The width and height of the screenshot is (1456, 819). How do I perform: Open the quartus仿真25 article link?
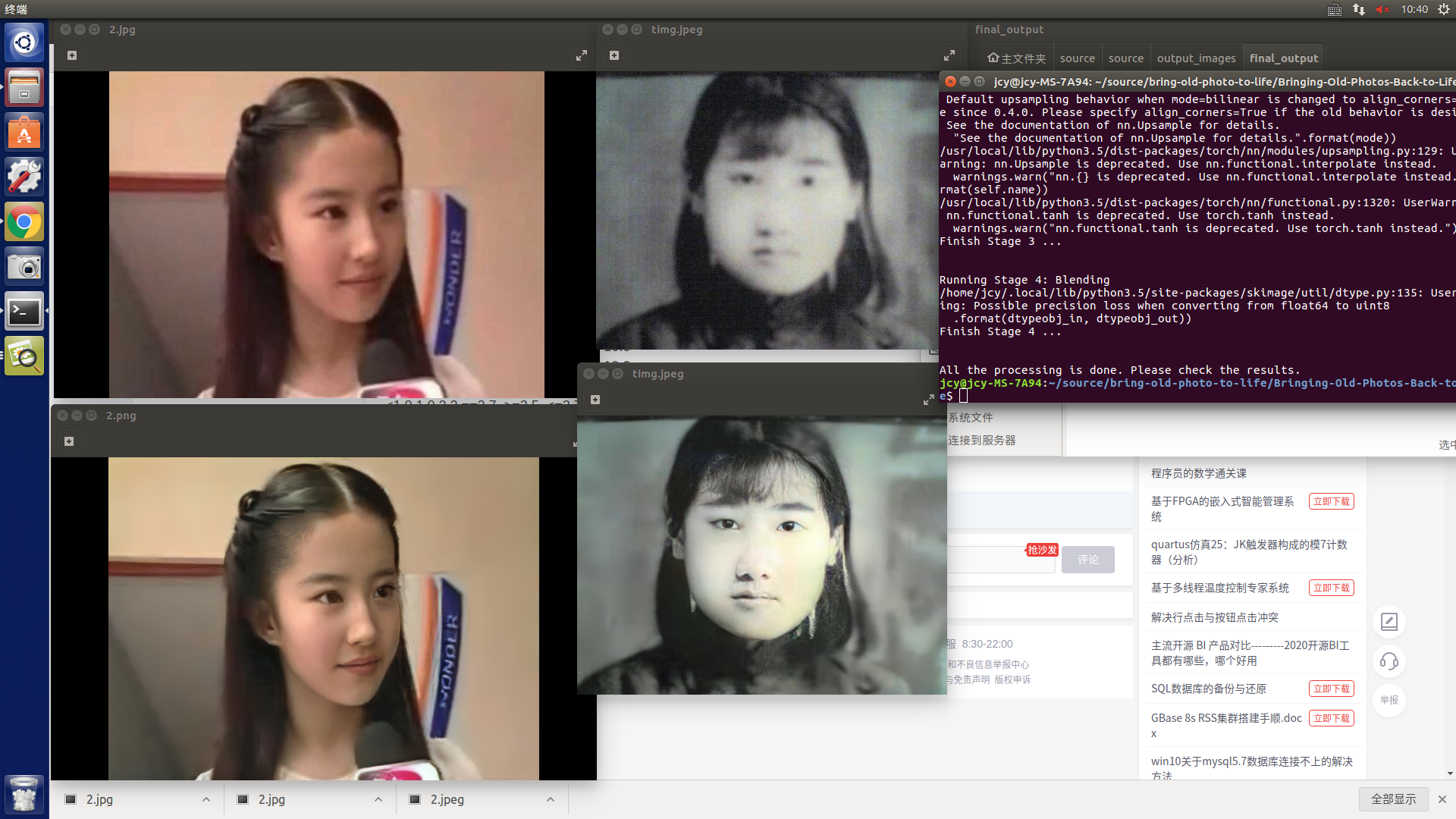(1249, 552)
